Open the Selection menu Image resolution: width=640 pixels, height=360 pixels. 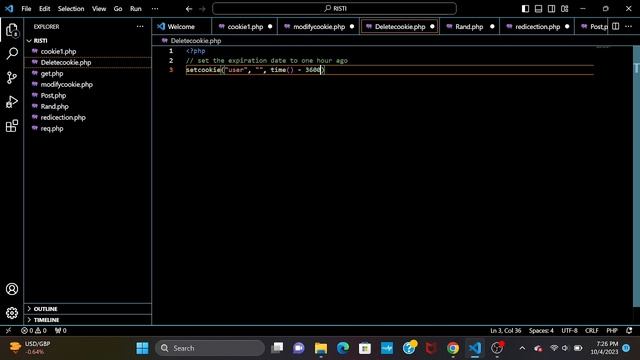tap(71, 9)
